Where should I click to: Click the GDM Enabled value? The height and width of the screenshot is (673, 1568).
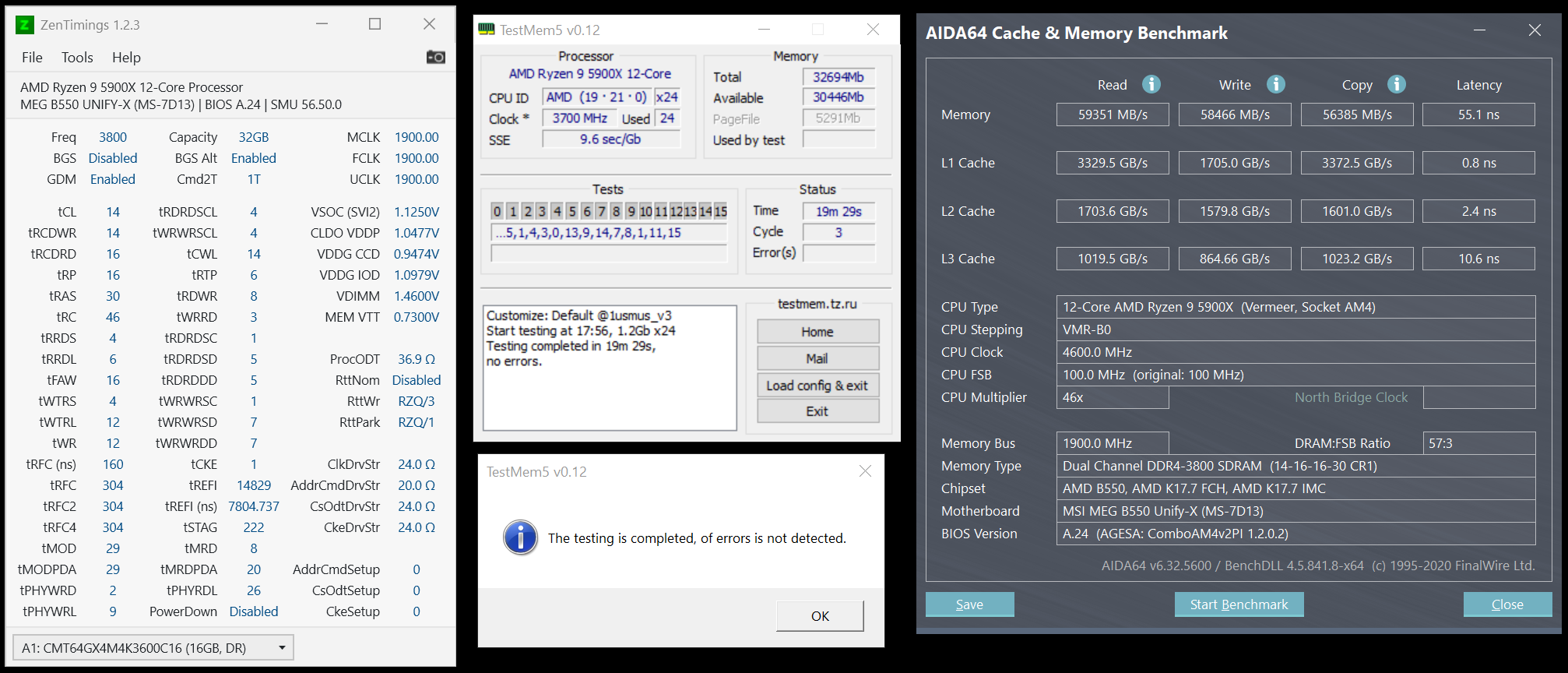pyautogui.click(x=113, y=179)
